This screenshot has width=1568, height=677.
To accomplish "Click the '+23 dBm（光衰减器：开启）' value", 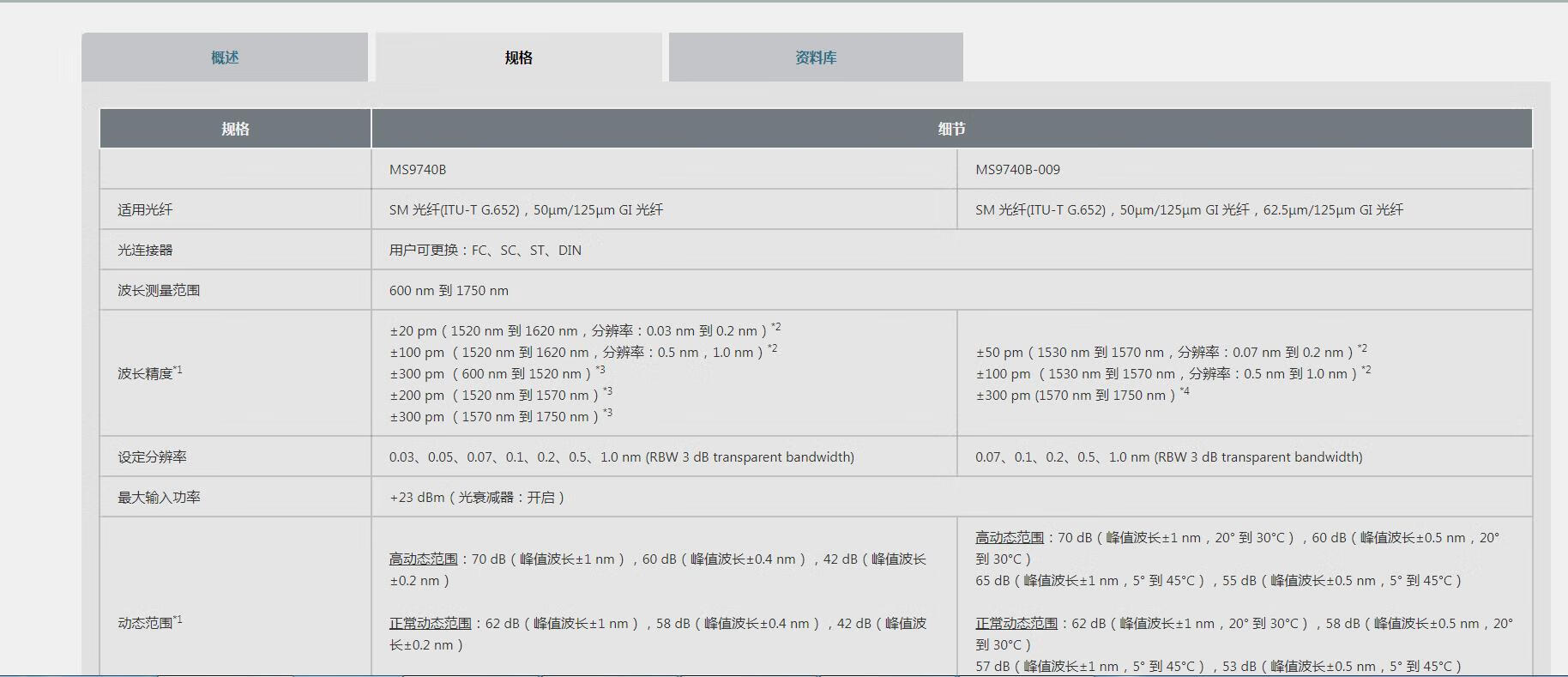I will 477,497.
